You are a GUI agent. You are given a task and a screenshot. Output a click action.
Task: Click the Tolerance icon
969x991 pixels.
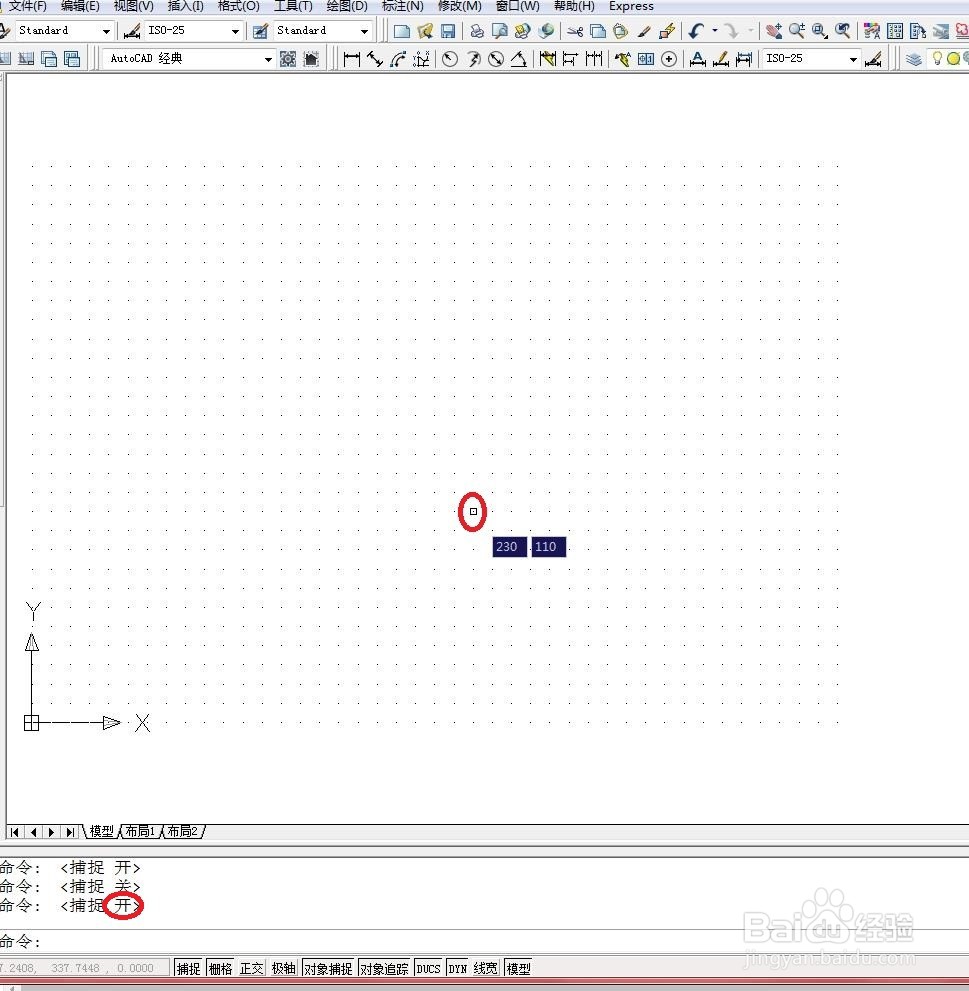[646, 59]
